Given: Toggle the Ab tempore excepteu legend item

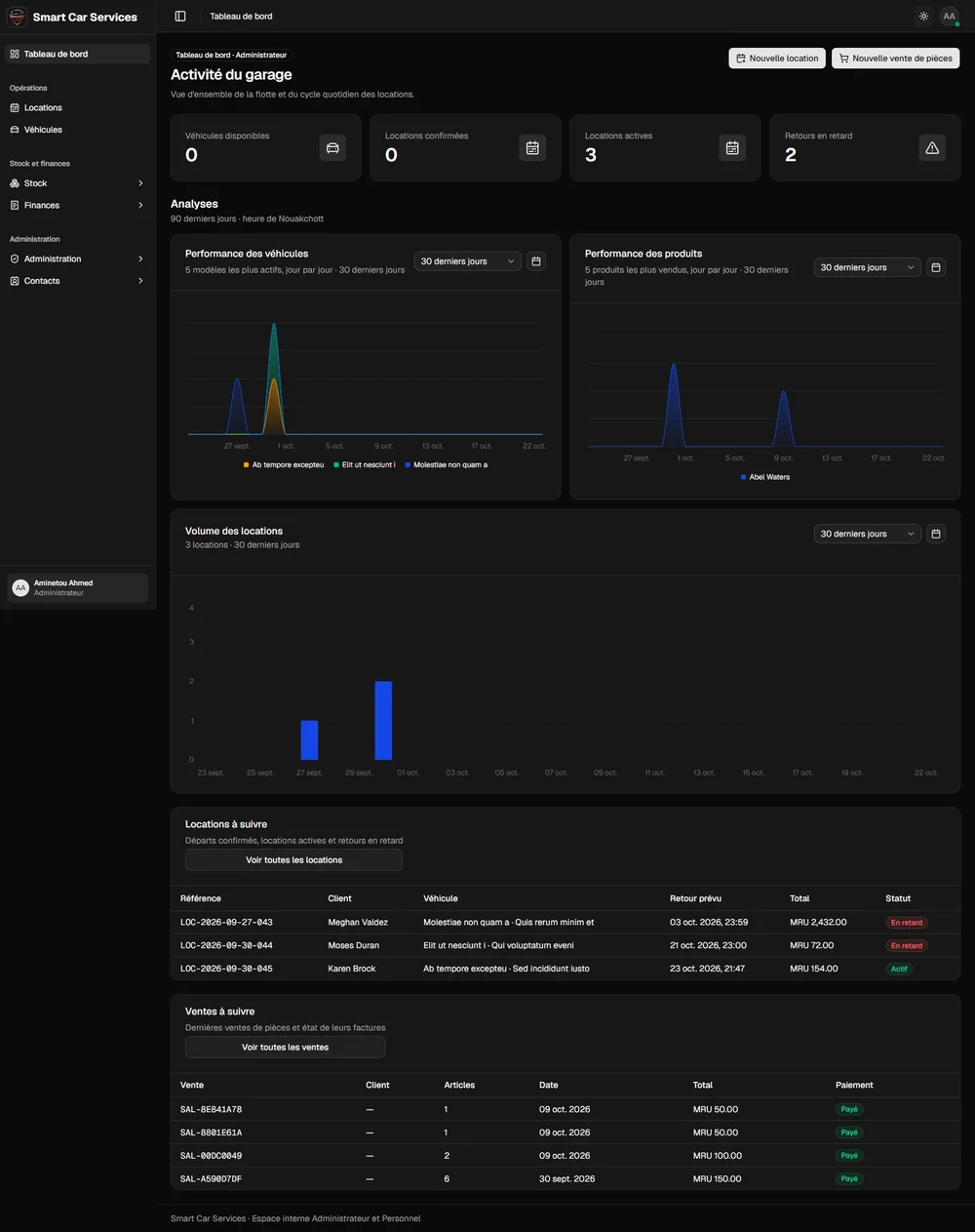Looking at the screenshot, I should [284, 465].
